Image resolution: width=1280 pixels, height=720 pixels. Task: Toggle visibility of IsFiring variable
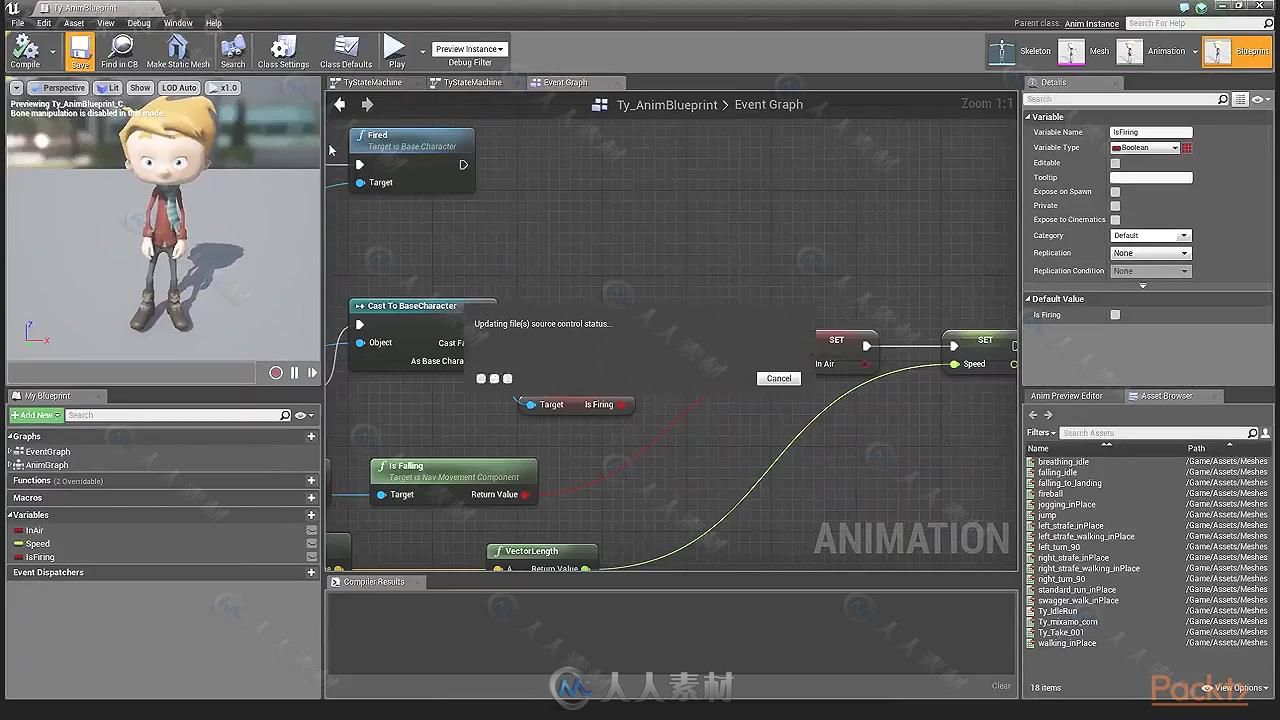tap(311, 557)
